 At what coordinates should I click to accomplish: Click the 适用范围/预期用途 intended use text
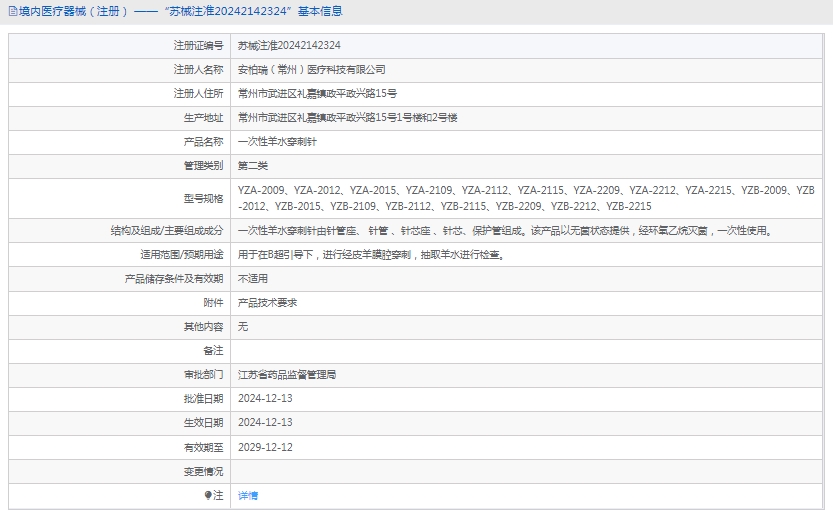point(370,254)
